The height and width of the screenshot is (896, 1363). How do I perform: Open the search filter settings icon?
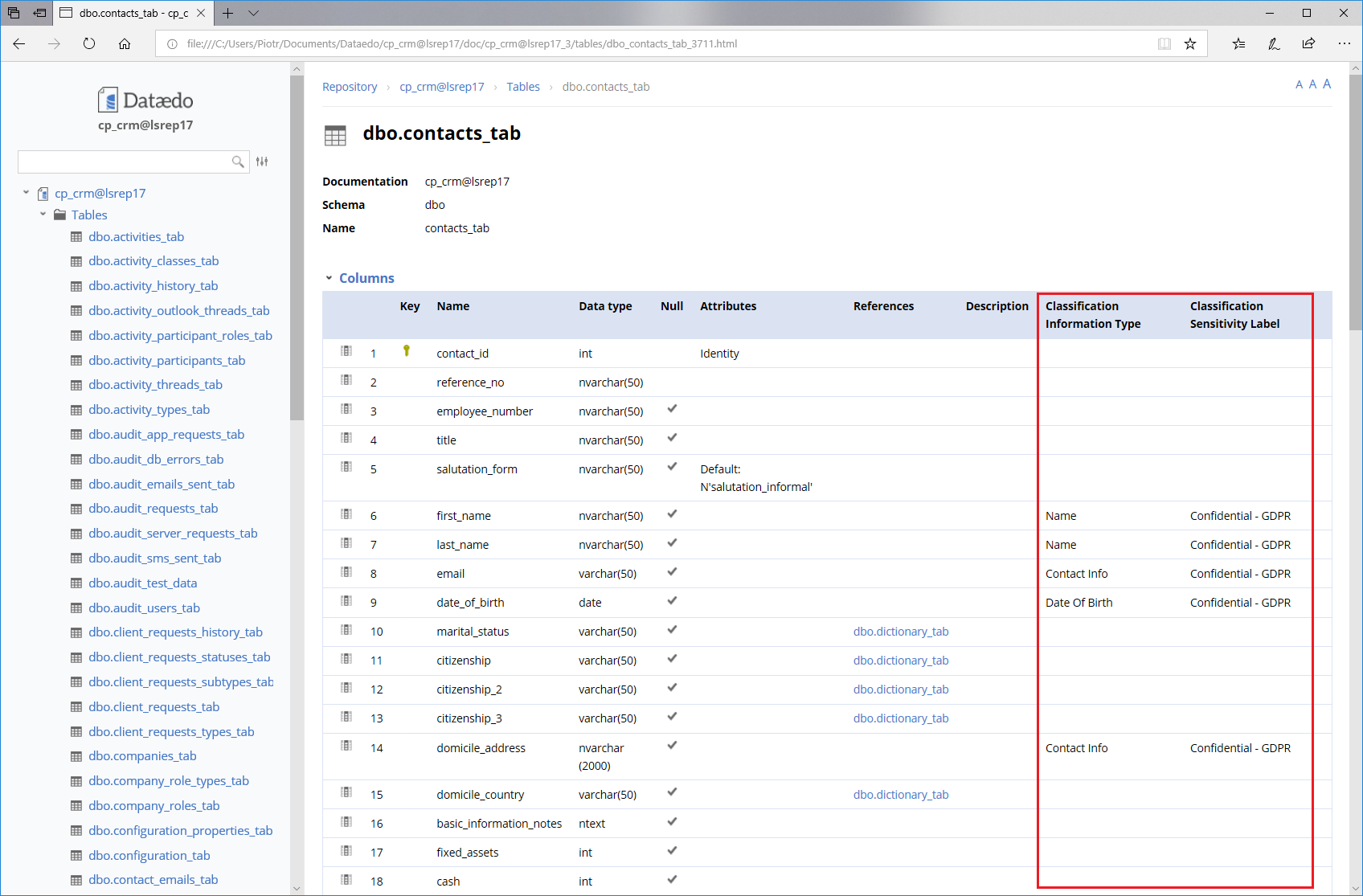[262, 162]
